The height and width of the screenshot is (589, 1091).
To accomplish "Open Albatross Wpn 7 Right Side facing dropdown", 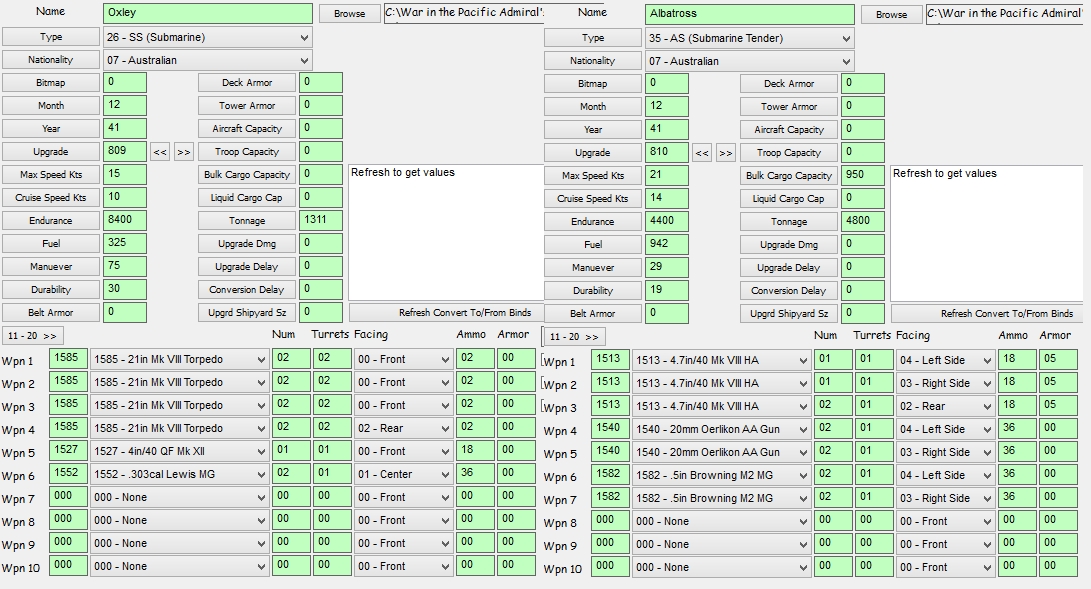I will (x=946, y=498).
